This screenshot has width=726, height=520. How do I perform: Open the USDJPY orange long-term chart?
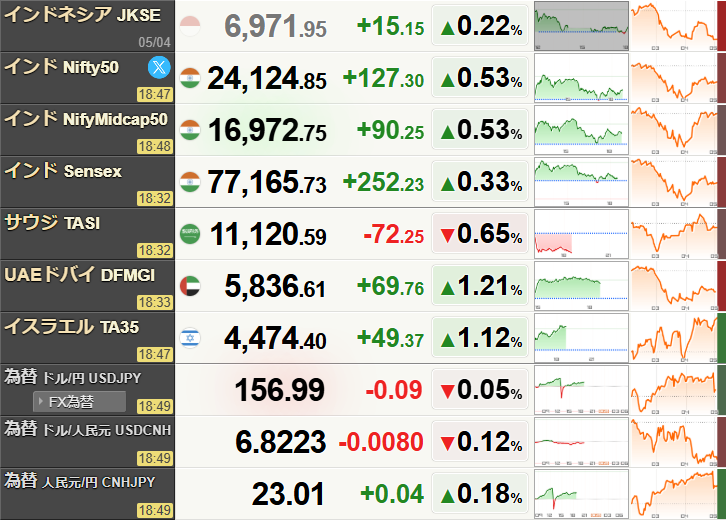coord(674,390)
